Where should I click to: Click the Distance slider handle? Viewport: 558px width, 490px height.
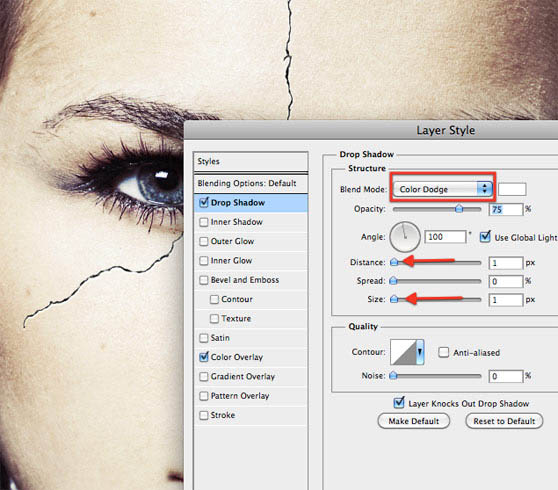tap(394, 262)
